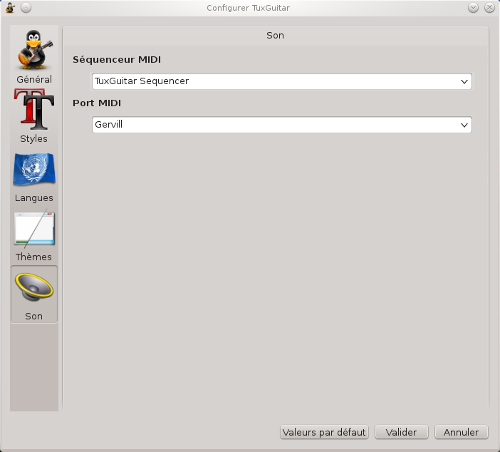The width and height of the screenshot is (500, 452).
Task: Open the 'Gervill' port combo box
Action: tap(282, 125)
